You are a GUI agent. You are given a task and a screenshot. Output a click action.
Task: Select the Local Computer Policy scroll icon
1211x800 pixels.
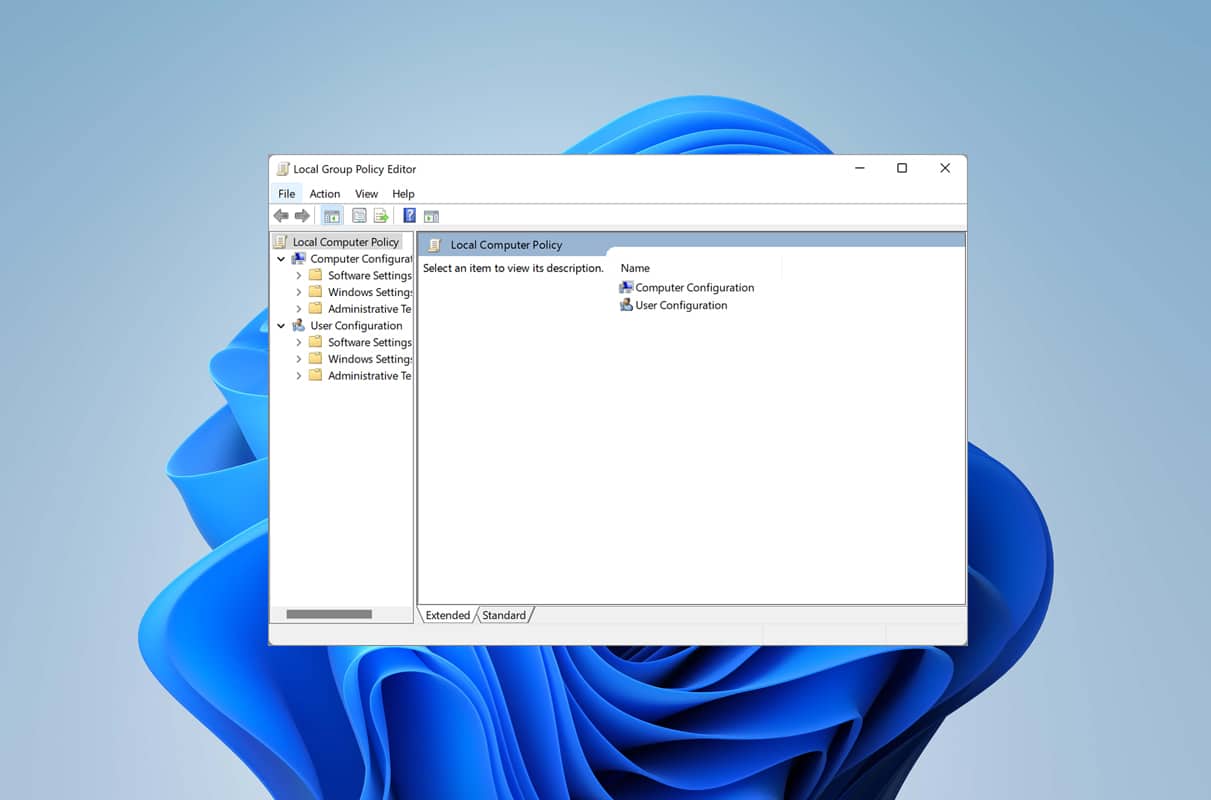pos(281,241)
